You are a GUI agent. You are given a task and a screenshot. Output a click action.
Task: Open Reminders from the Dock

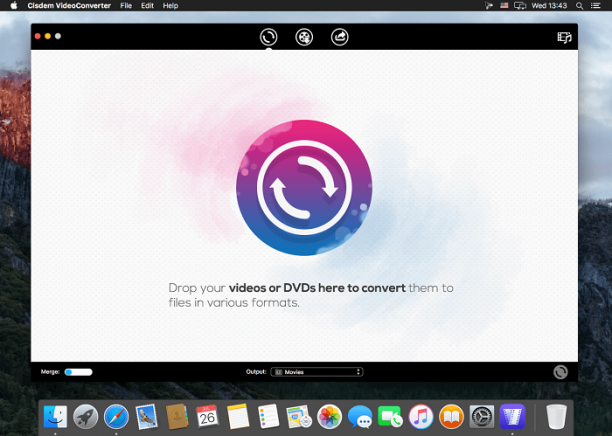coord(269,417)
